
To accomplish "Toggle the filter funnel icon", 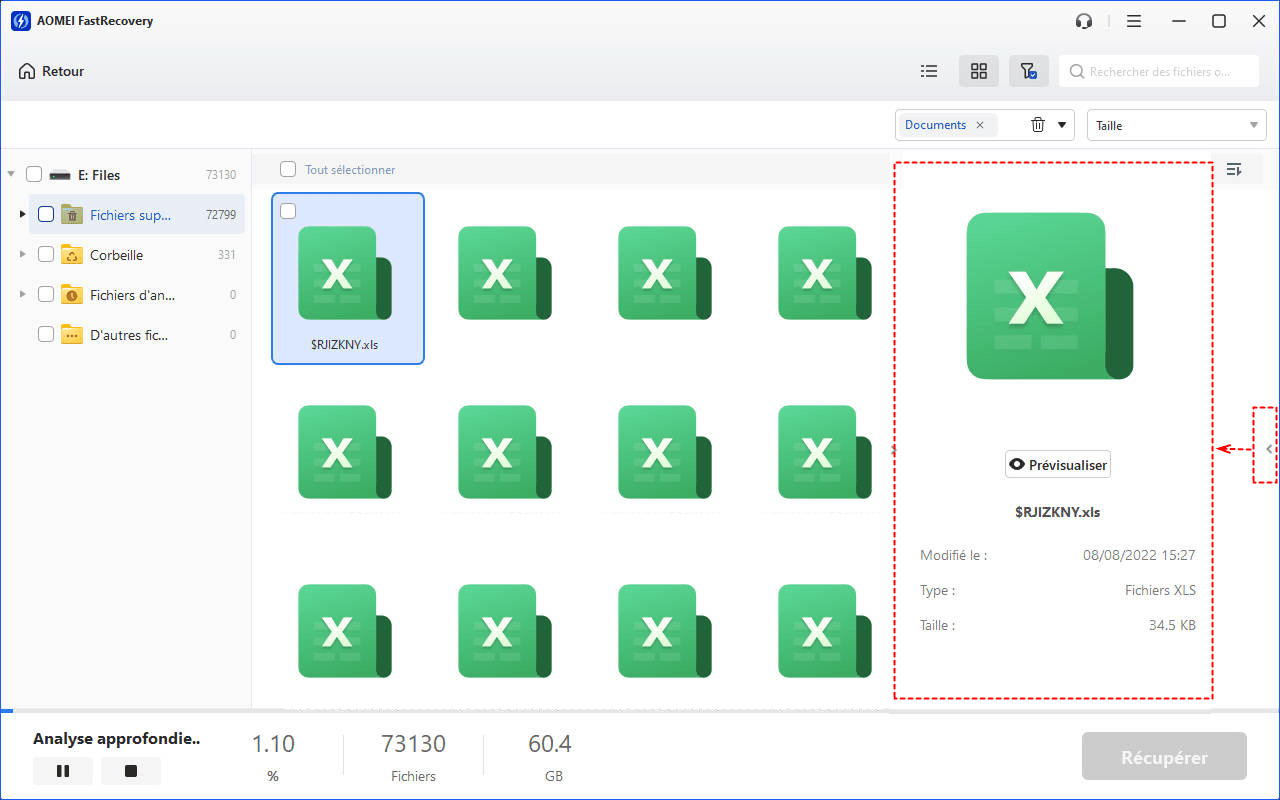I will (1028, 71).
